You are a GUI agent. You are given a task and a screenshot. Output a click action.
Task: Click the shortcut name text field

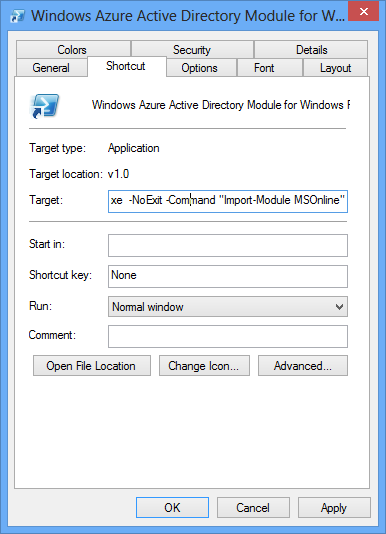click(x=220, y=105)
